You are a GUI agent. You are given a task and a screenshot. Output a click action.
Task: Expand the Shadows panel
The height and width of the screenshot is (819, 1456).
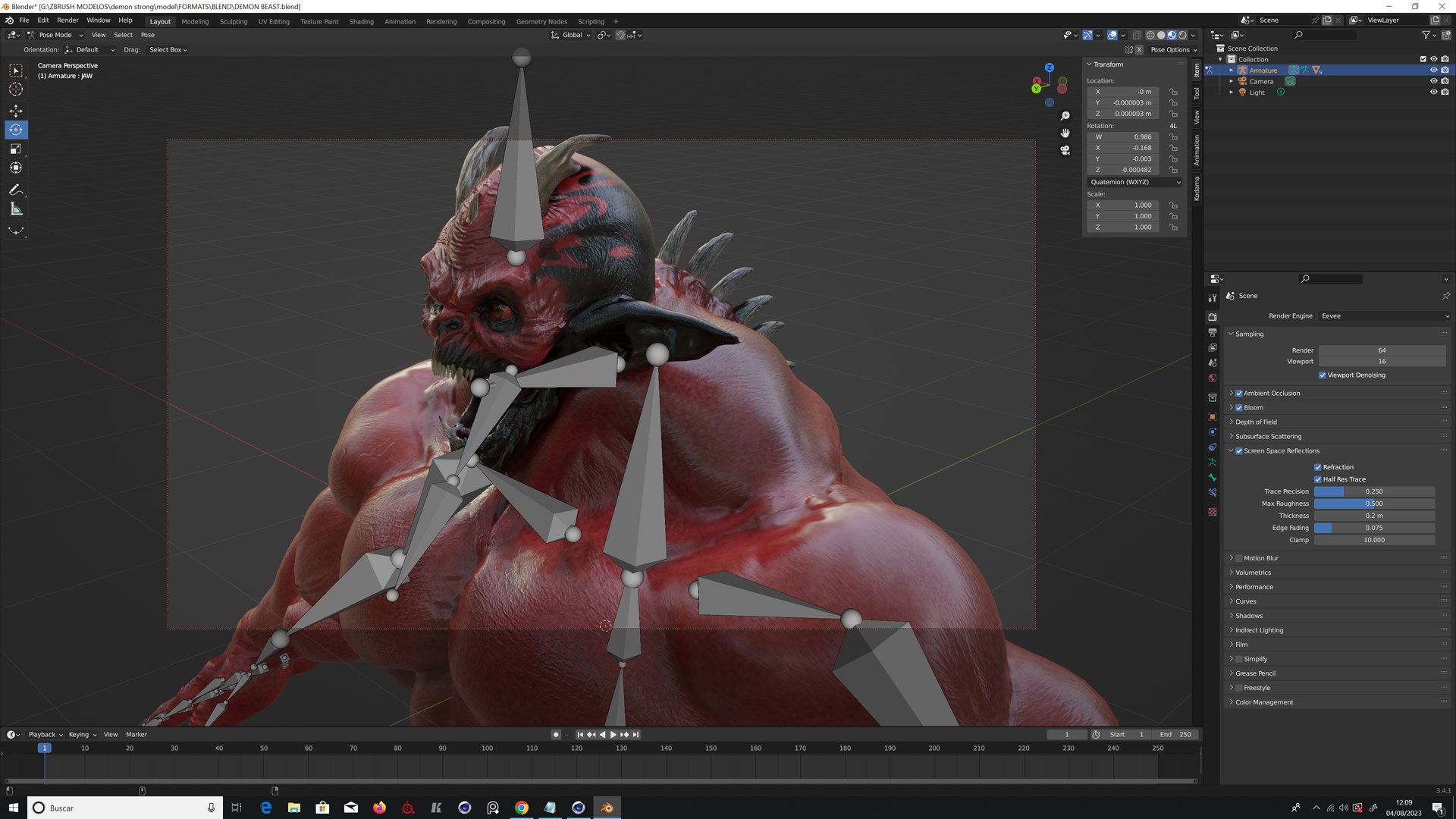point(1249,616)
